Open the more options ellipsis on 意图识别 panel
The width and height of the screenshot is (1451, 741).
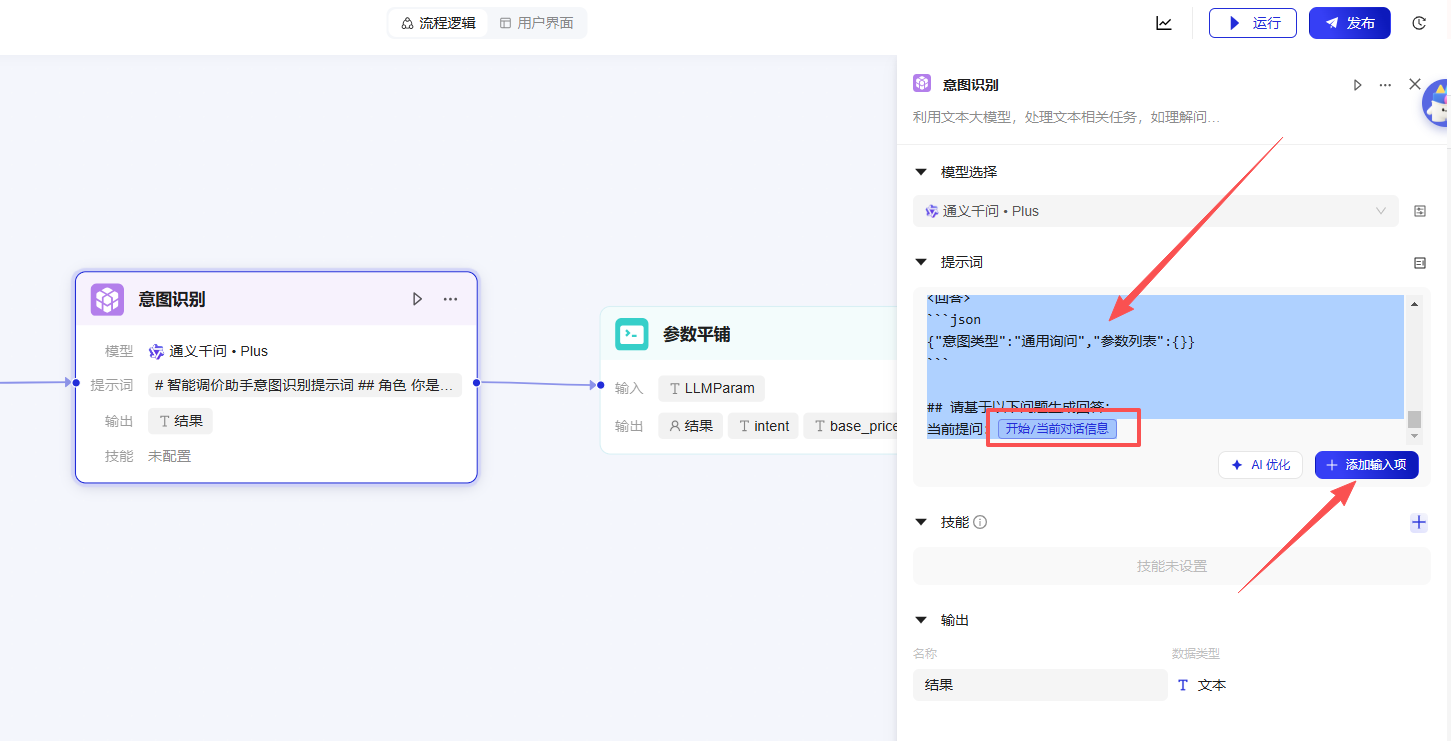1385,85
